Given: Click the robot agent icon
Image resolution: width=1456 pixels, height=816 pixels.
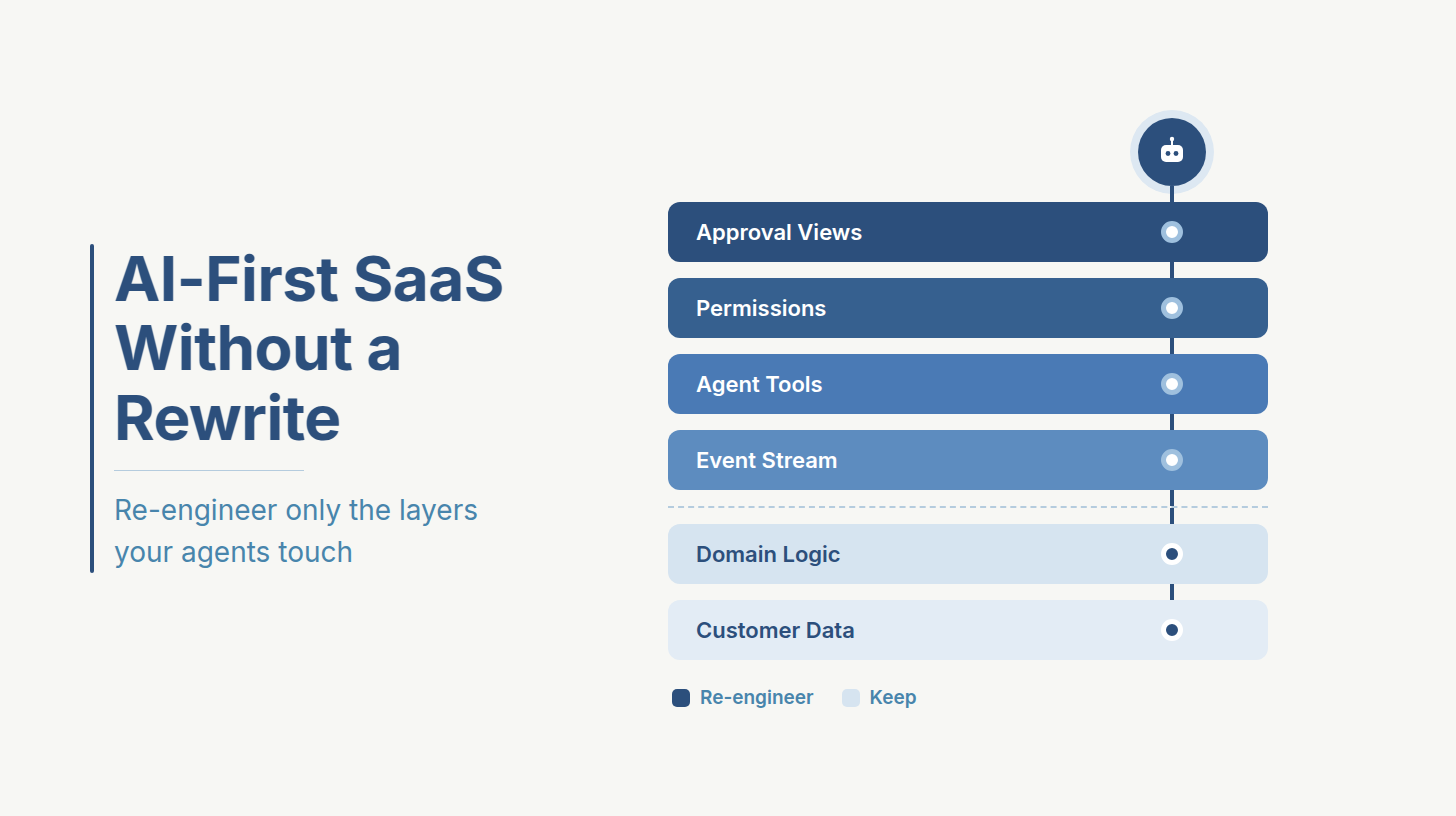Looking at the screenshot, I should (1172, 152).
